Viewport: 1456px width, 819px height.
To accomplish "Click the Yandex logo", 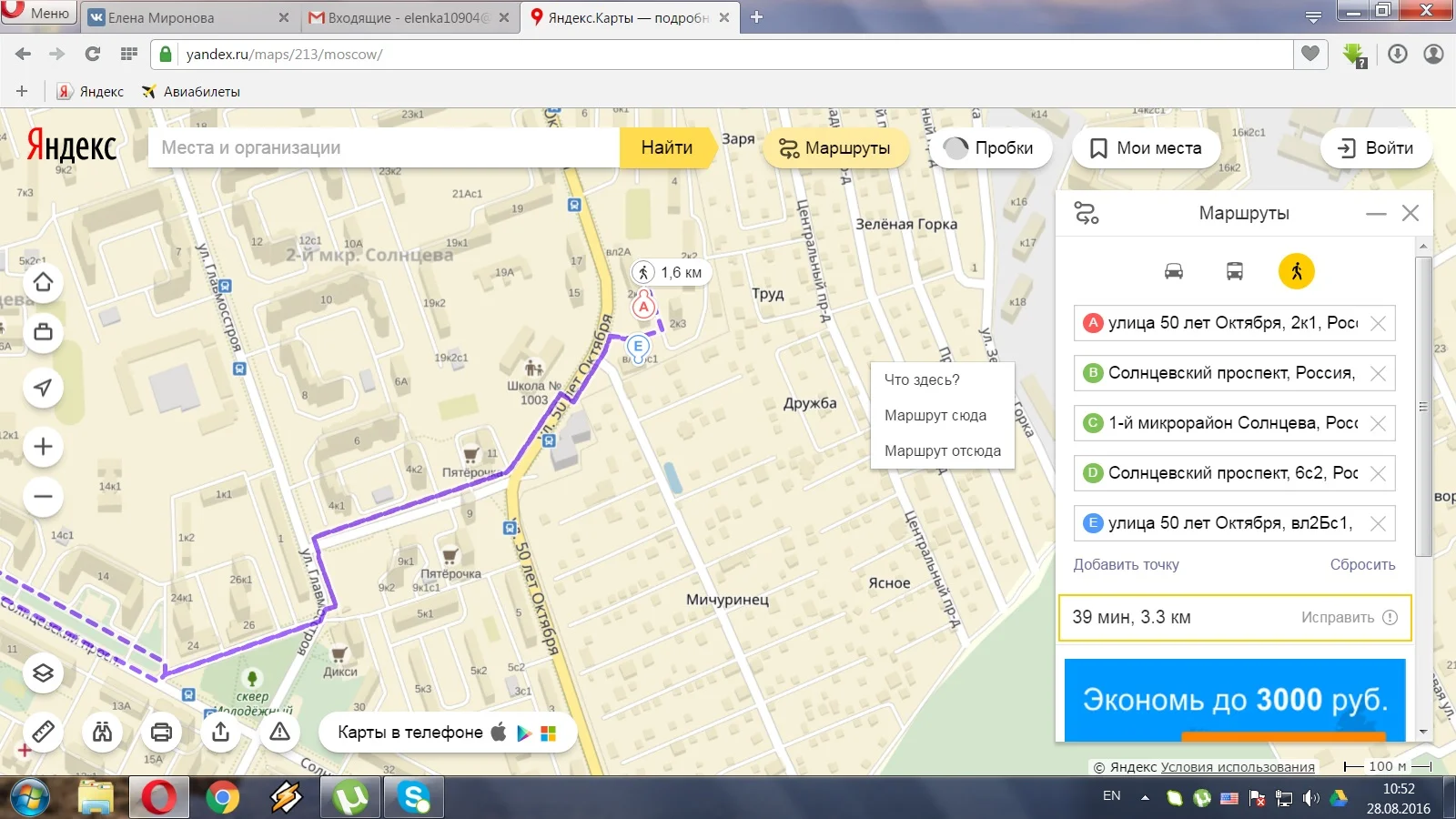I will click(x=72, y=147).
